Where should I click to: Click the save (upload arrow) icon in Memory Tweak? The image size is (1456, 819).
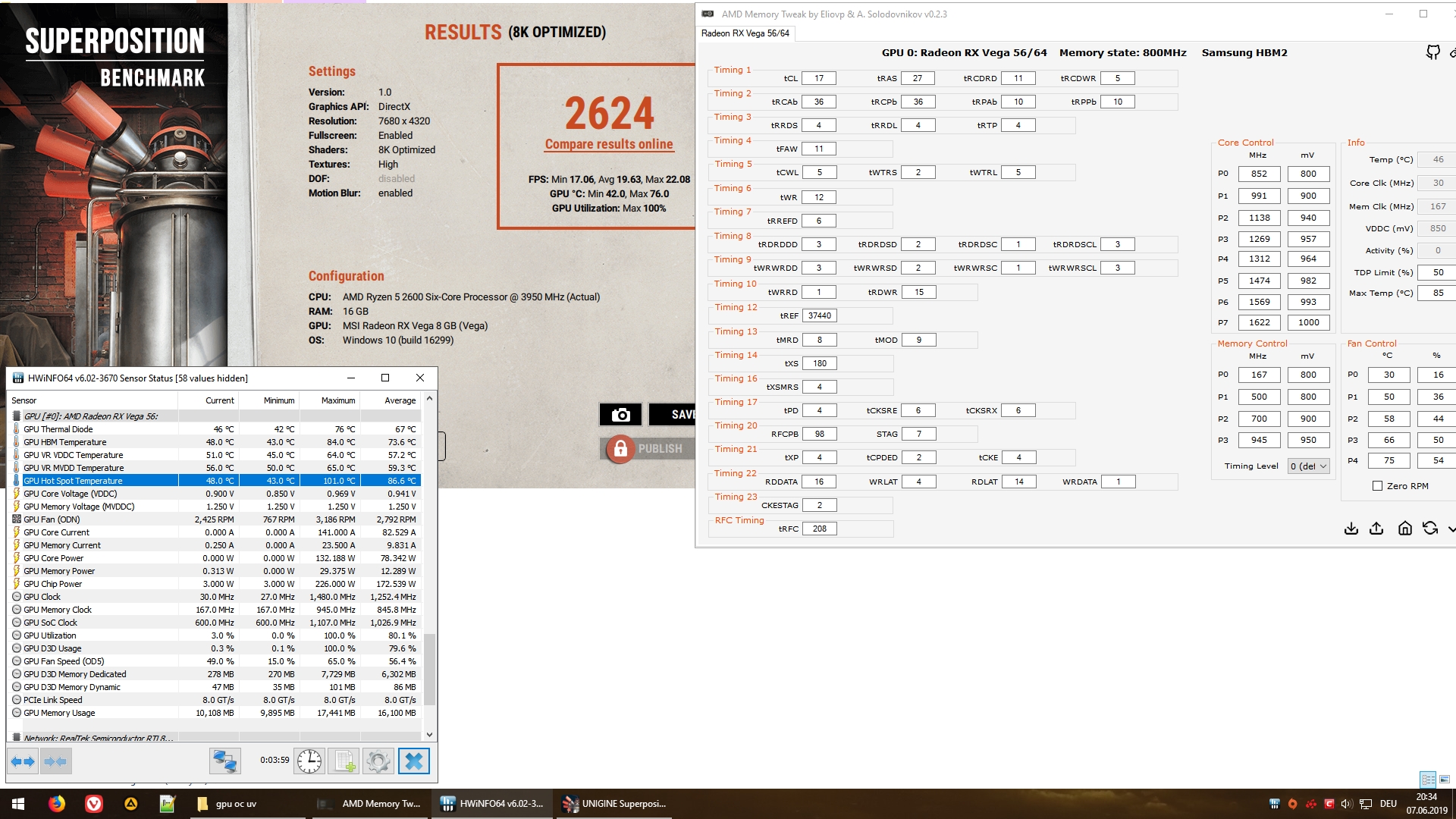pos(1376,529)
